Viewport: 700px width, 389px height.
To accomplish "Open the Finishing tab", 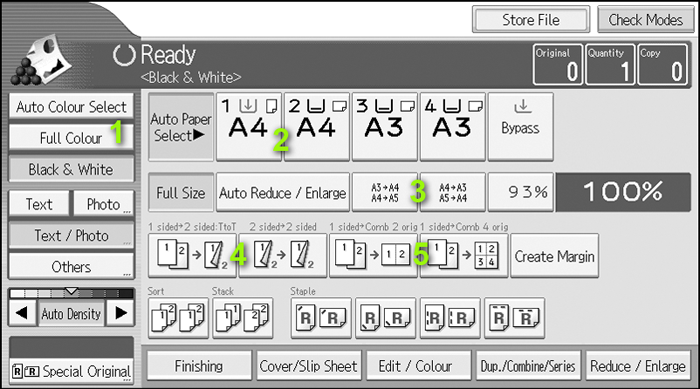I will click(199, 366).
